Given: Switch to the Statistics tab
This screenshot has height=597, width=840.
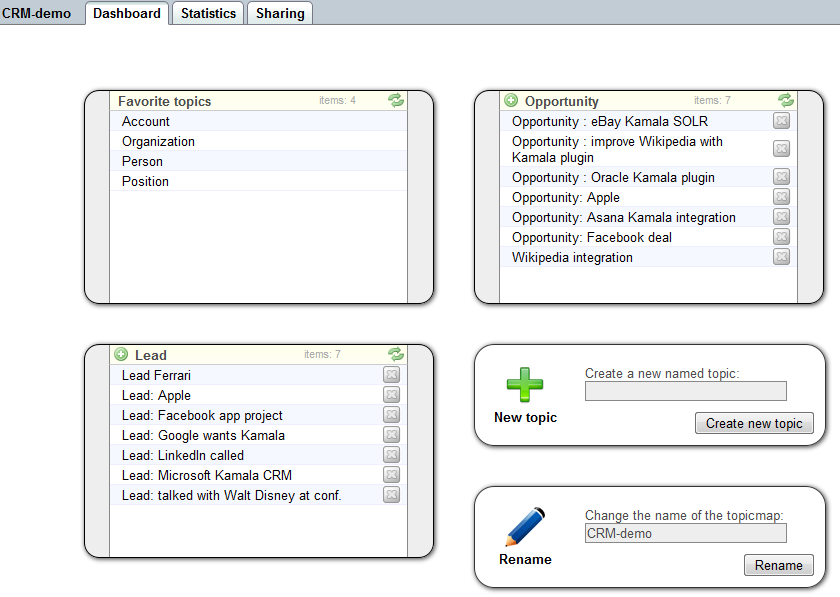Looking at the screenshot, I should 208,13.
